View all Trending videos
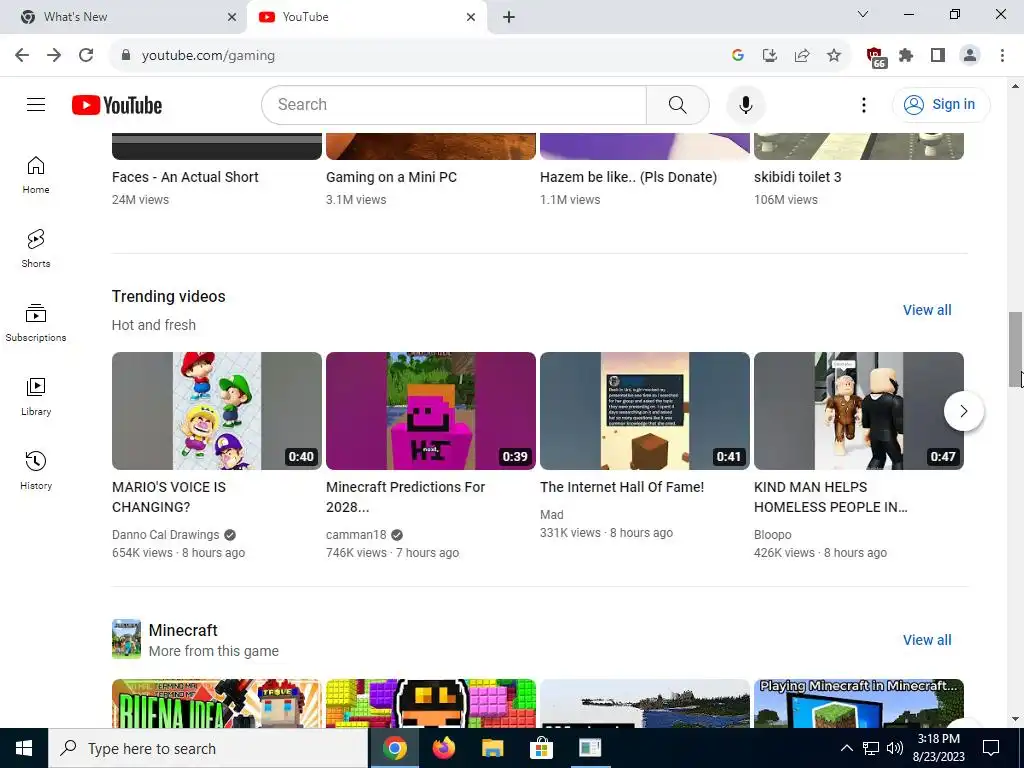The height and width of the screenshot is (768, 1024). coord(927,310)
